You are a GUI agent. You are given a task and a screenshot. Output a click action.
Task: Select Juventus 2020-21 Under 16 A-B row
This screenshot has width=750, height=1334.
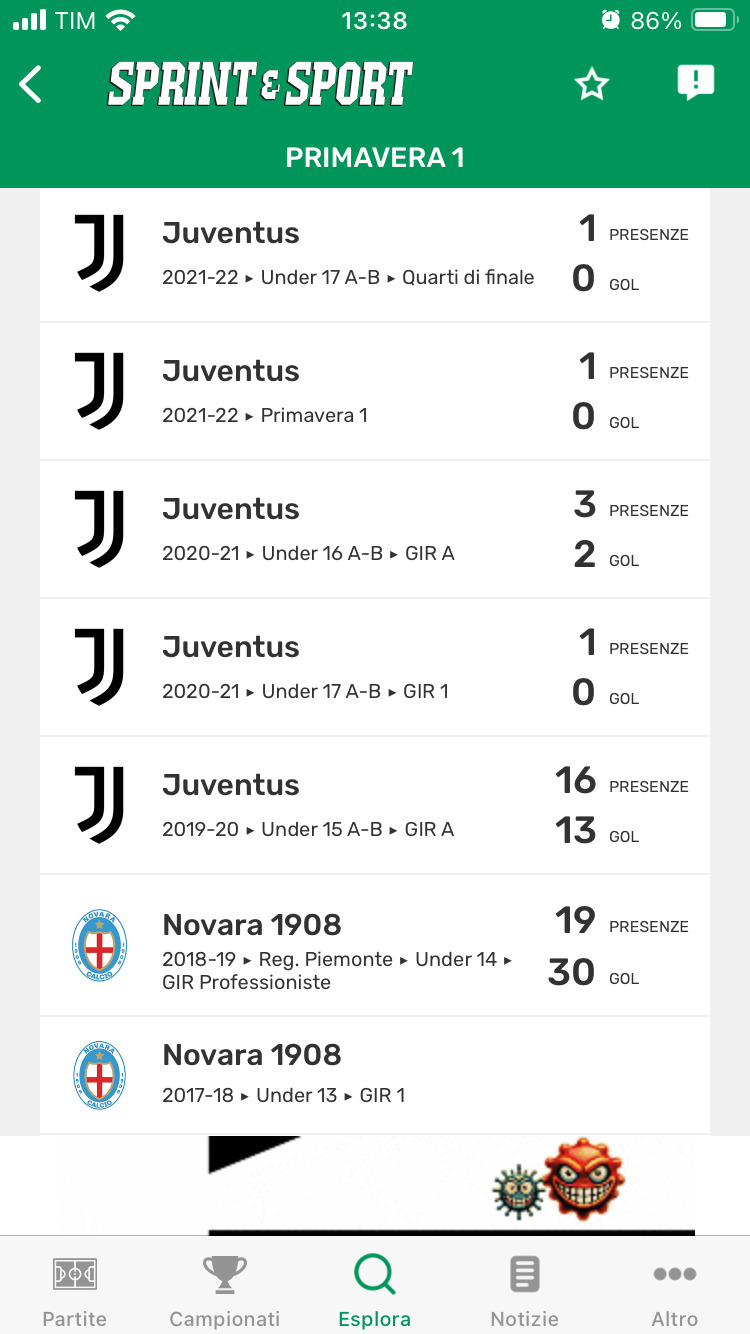[350, 529]
